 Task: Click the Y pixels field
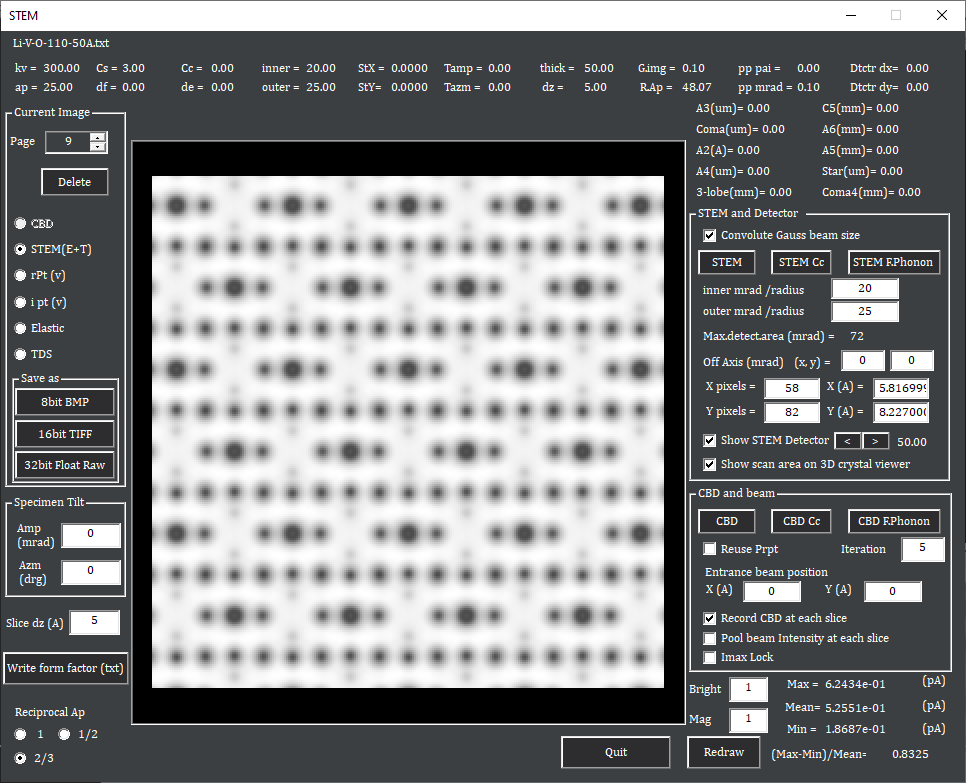pyautogui.click(x=792, y=412)
